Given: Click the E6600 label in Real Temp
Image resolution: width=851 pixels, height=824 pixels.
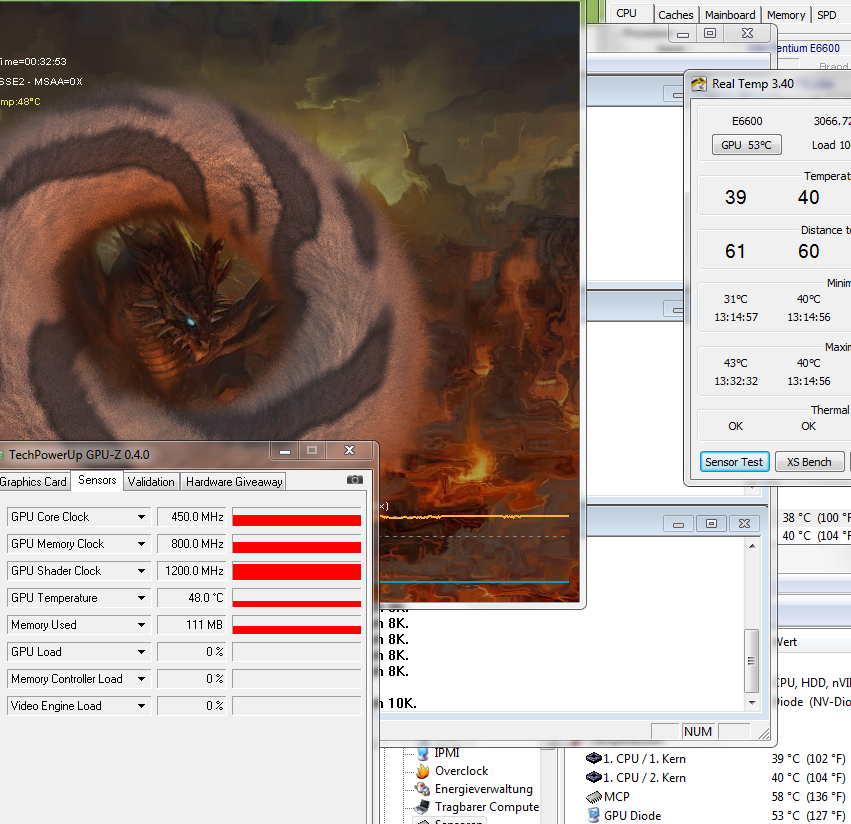Looking at the screenshot, I should [747, 121].
